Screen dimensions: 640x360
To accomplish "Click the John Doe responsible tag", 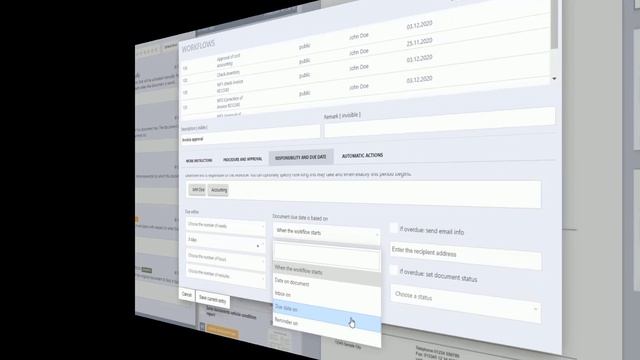I will coord(198,190).
